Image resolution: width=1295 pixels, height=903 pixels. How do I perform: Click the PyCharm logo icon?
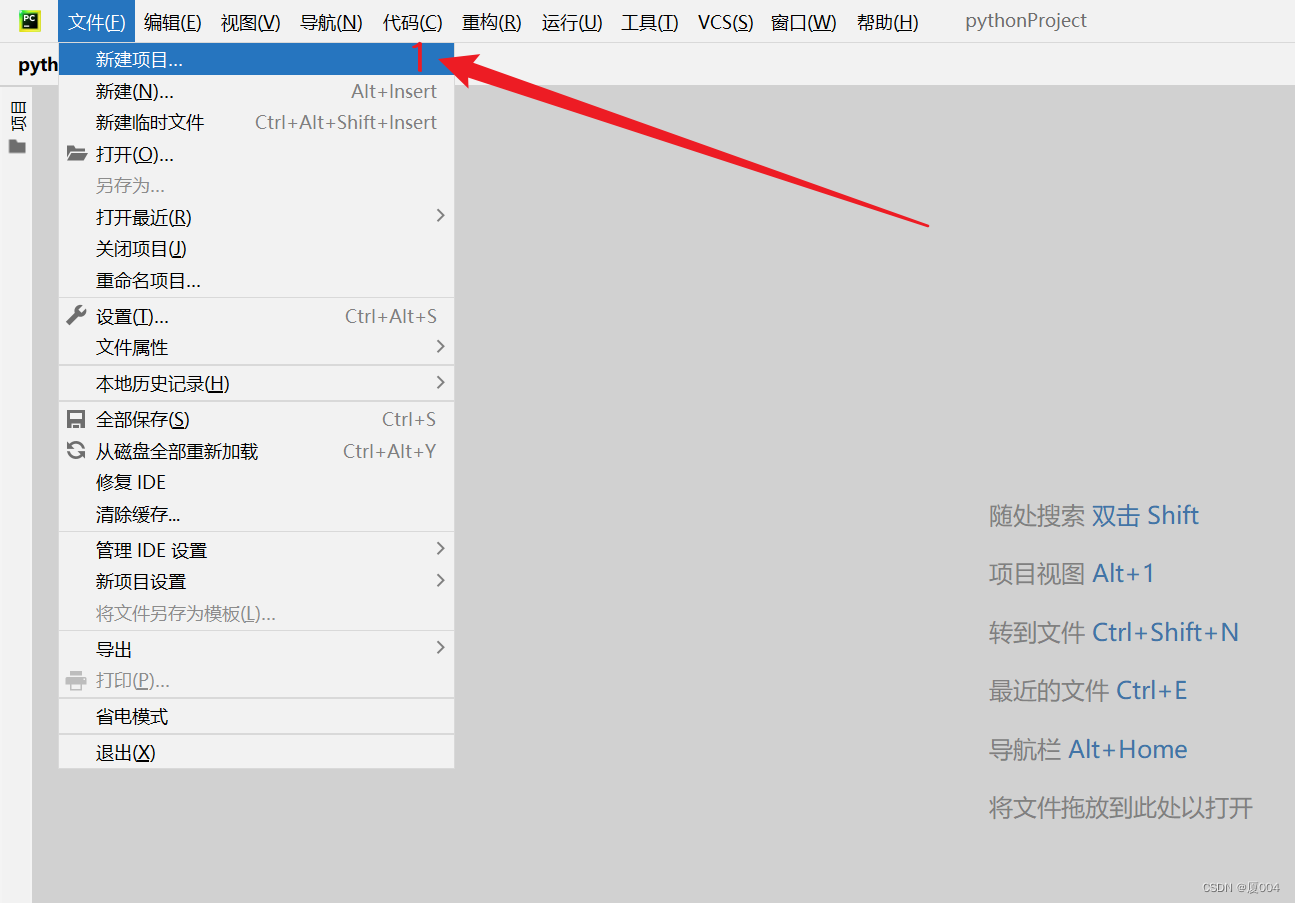pyautogui.click(x=30, y=21)
